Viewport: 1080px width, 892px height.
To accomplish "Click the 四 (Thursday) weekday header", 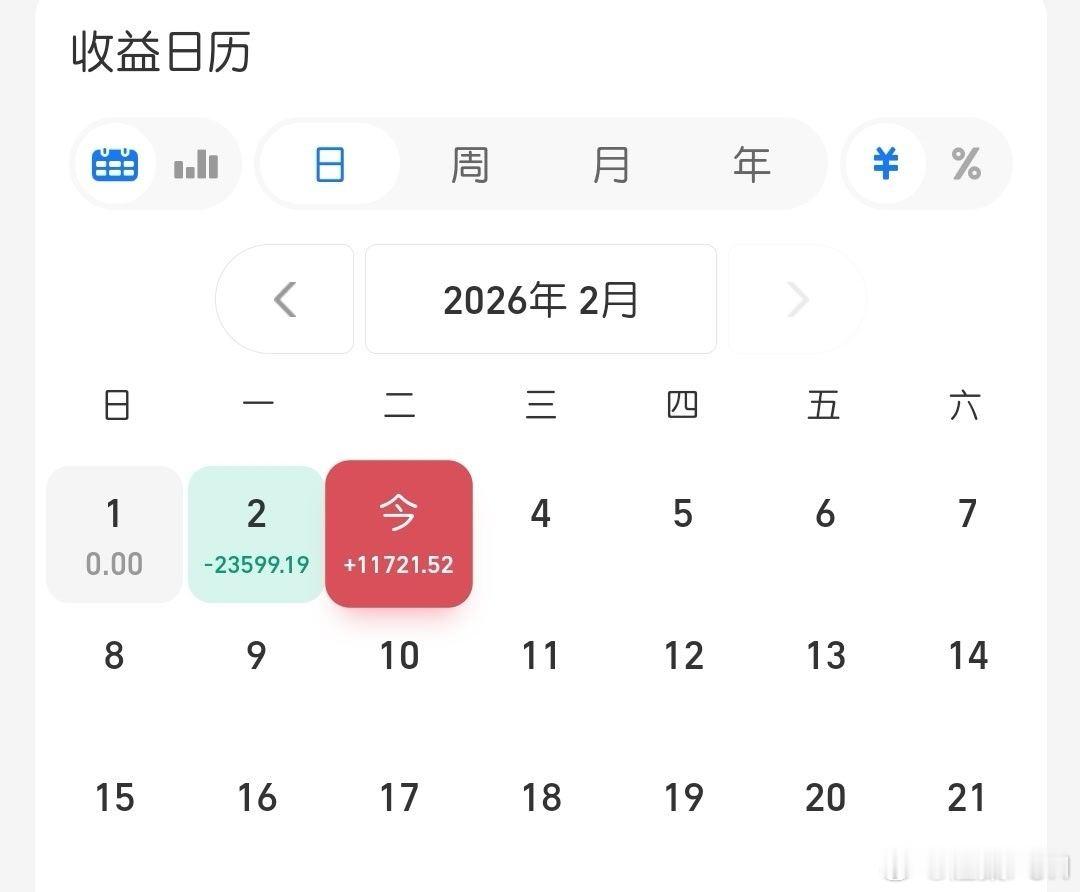I will [683, 404].
